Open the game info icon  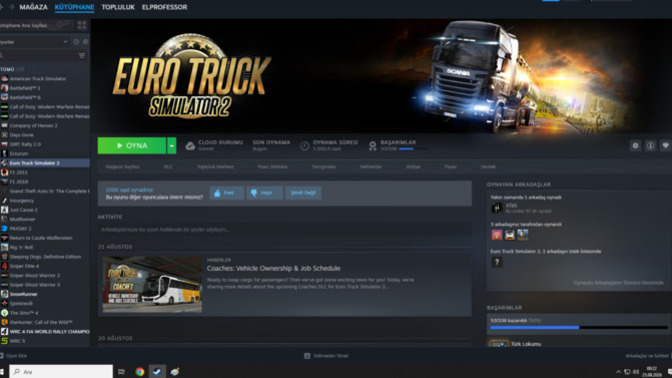click(650, 146)
